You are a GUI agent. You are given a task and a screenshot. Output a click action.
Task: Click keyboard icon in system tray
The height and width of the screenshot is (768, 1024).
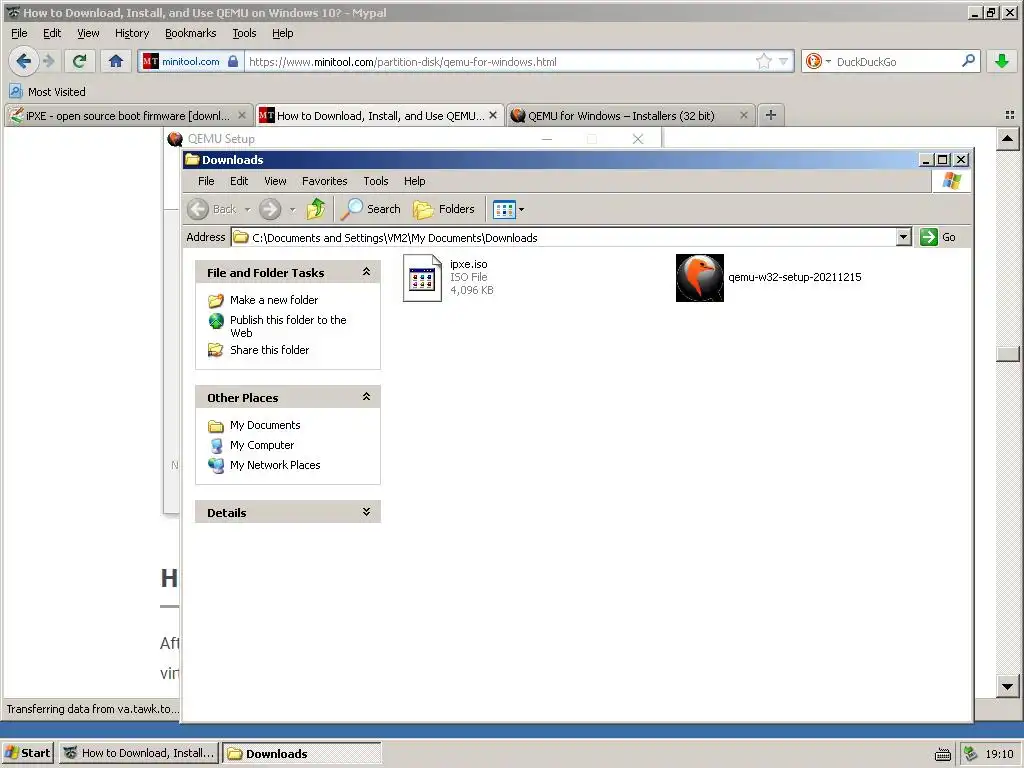[942, 754]
